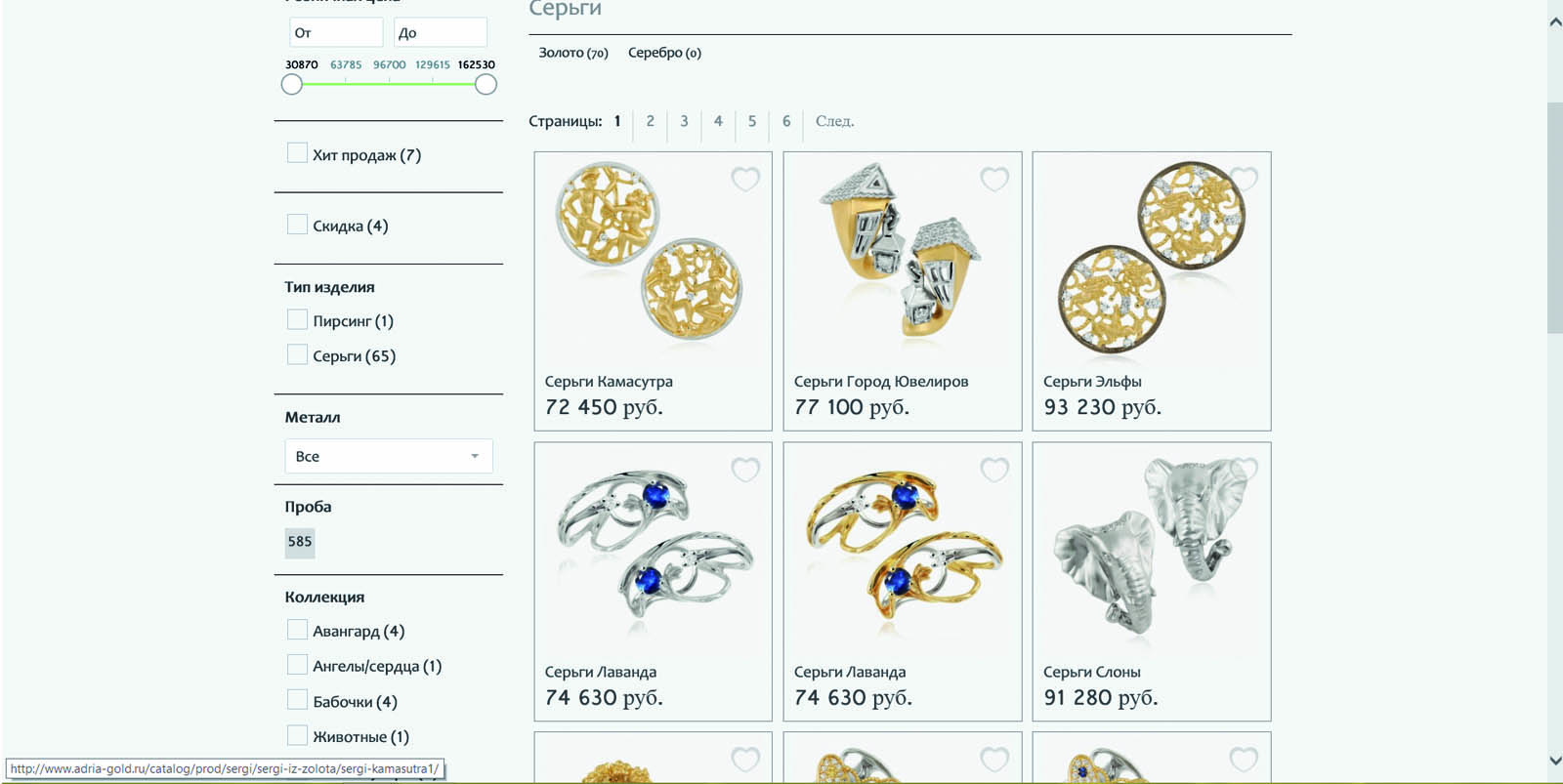Click the Серьги Город Ювелиров title link
Image resolution: width=1563 pixels, height=784 pixels.
click(x=881, y=381)
